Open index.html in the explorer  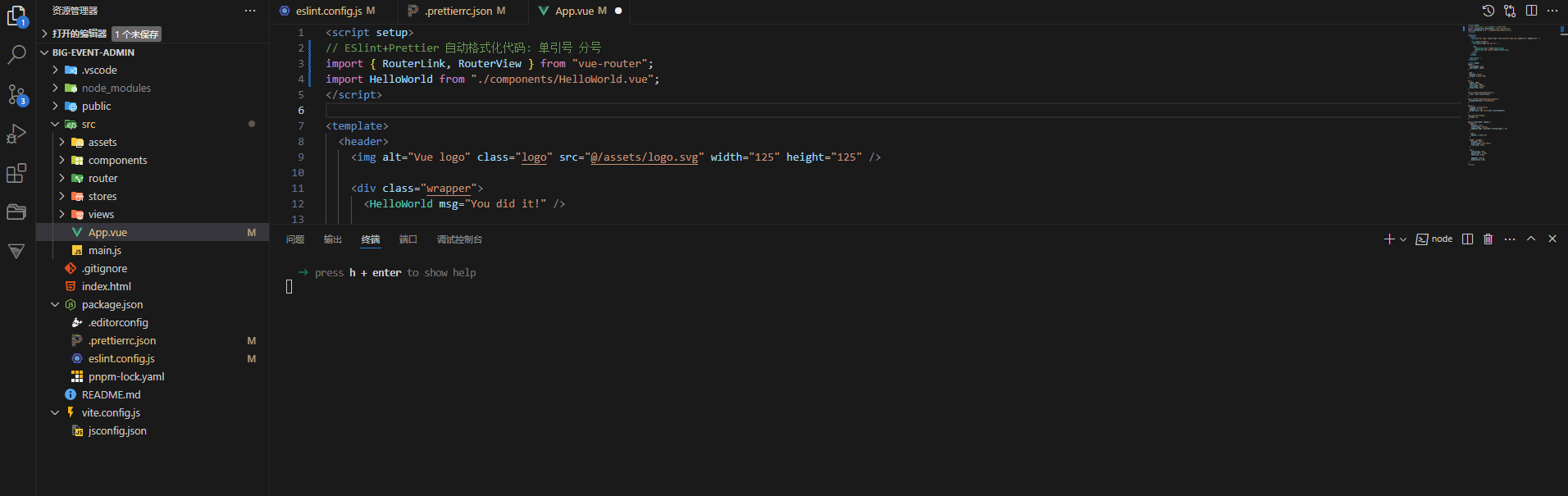[153, 287]
